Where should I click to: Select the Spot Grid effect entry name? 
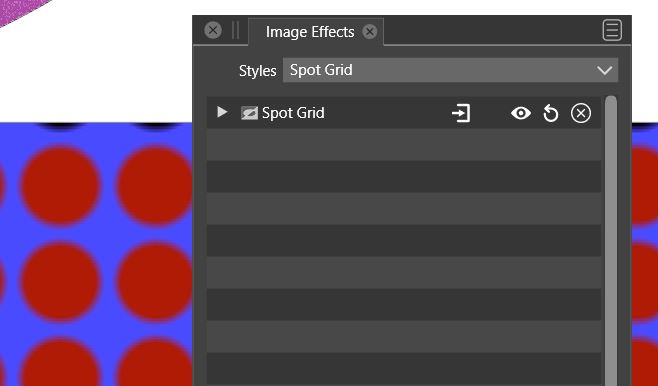point(293,113)
